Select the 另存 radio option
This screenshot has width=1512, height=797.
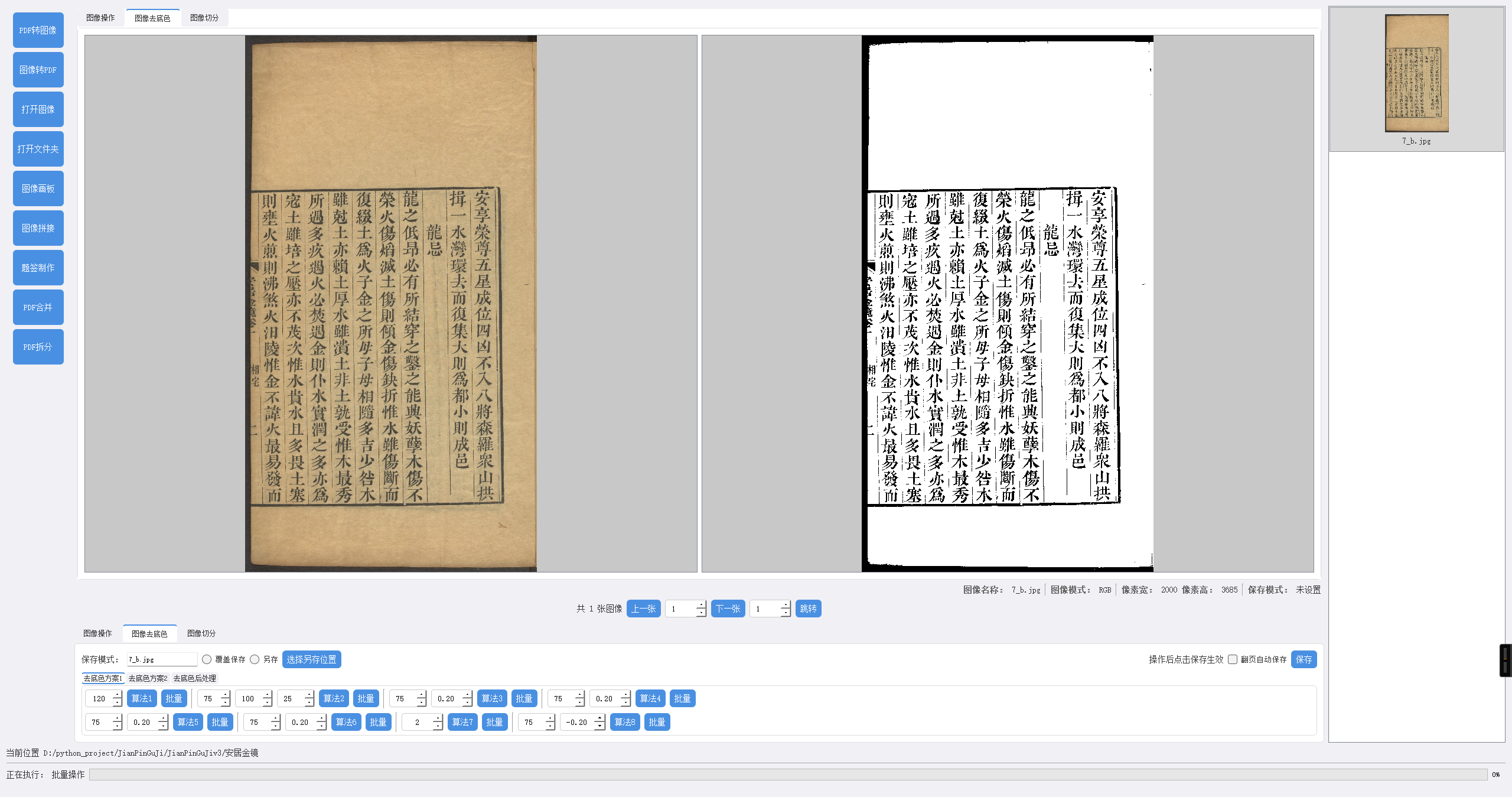[x=255, y=659]
